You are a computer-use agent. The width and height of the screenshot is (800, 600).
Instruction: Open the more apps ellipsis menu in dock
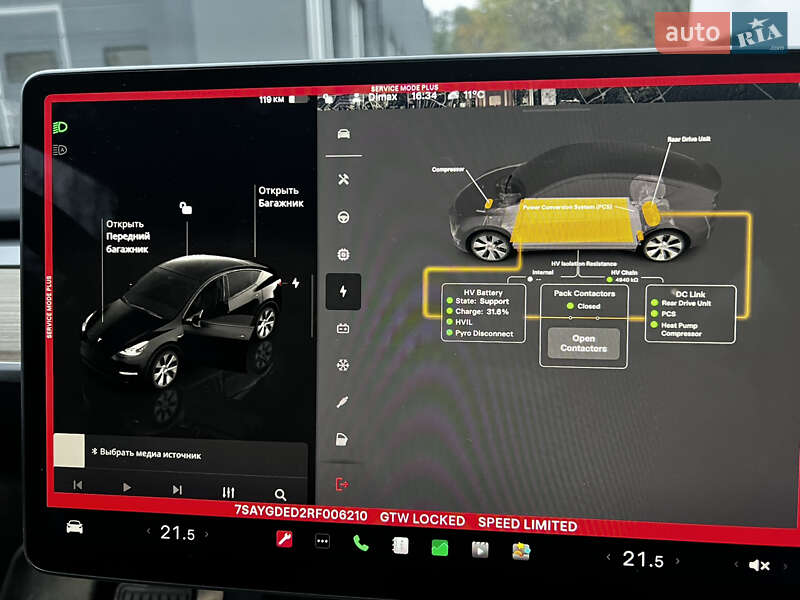(322, 543)
